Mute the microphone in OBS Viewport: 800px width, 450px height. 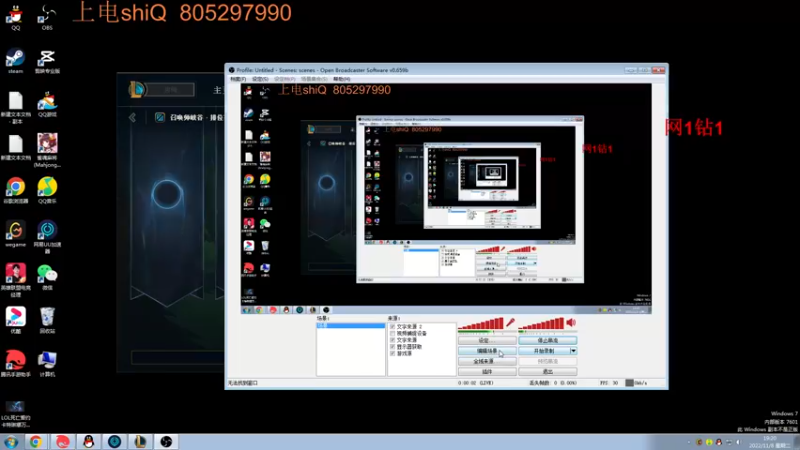[x=510, y=323]
